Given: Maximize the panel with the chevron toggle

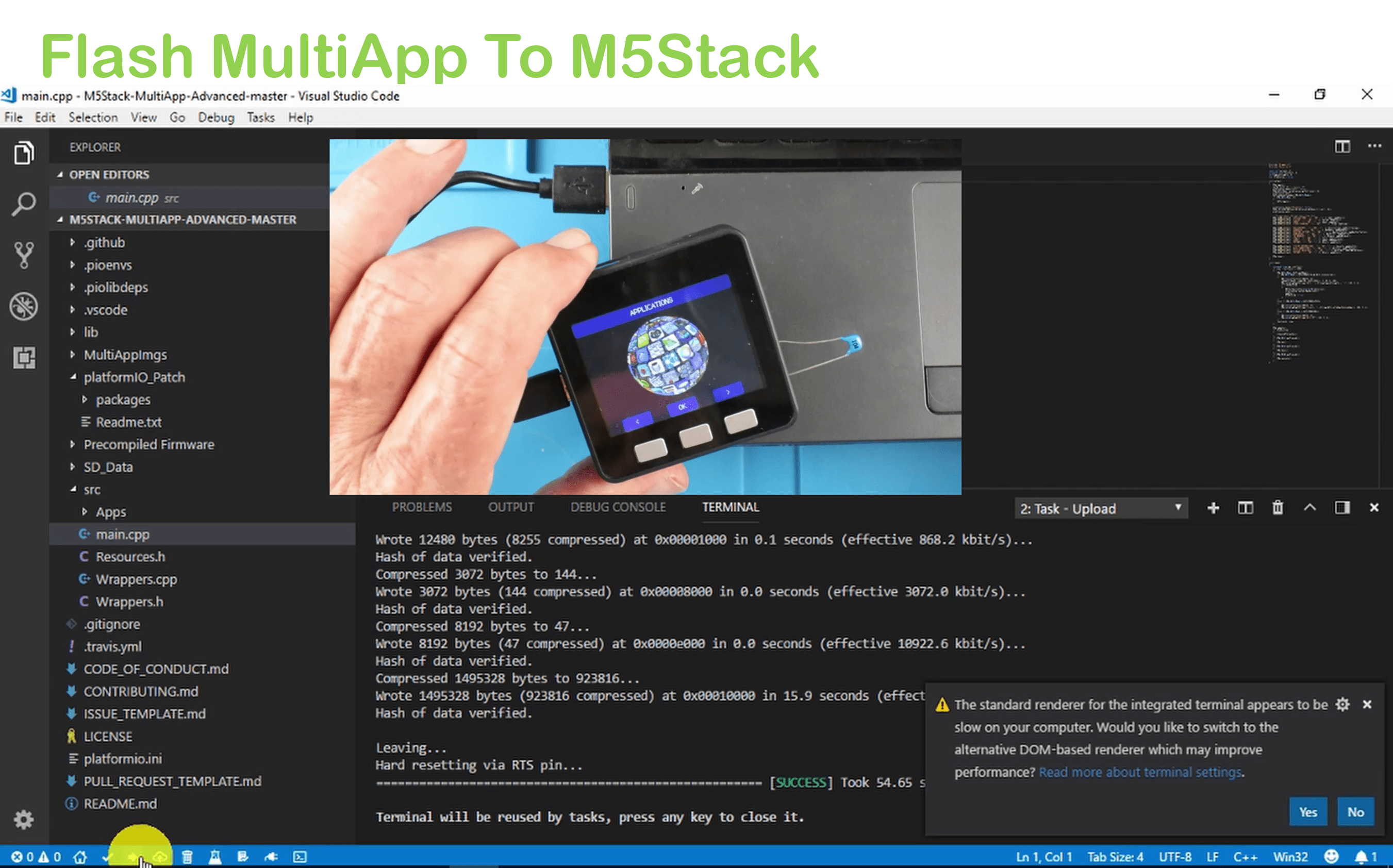Looking at the screenshot, I should point(1311,508).
